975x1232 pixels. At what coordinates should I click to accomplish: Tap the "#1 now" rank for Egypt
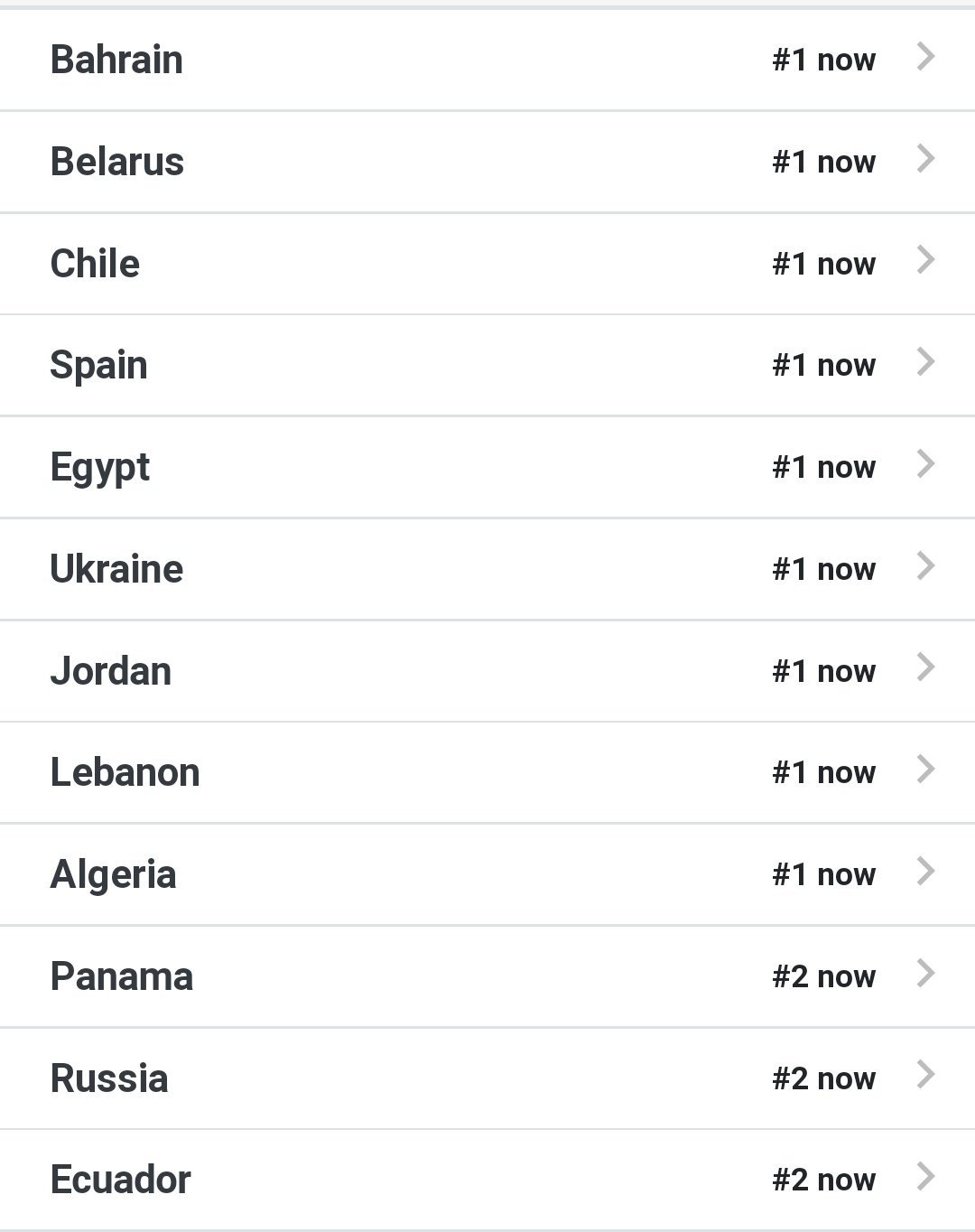pyautogui.click(x=823, y=467)
